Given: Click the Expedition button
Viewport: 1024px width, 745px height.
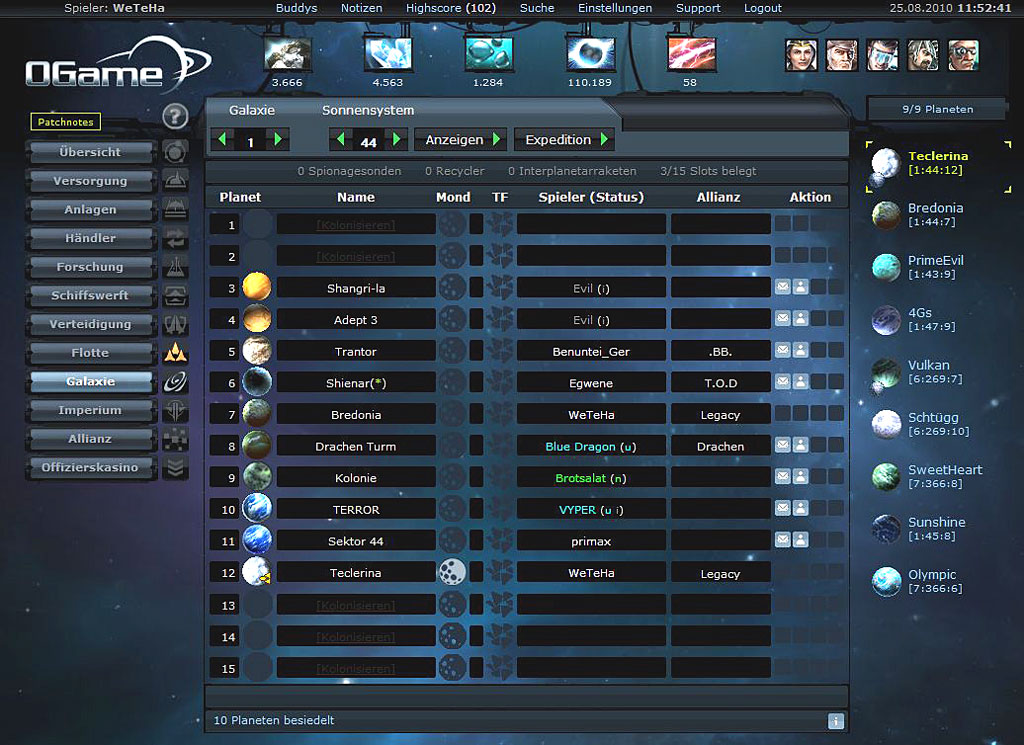Looking at the screenshot, I should pyautogui.click(x=564, y=140).
